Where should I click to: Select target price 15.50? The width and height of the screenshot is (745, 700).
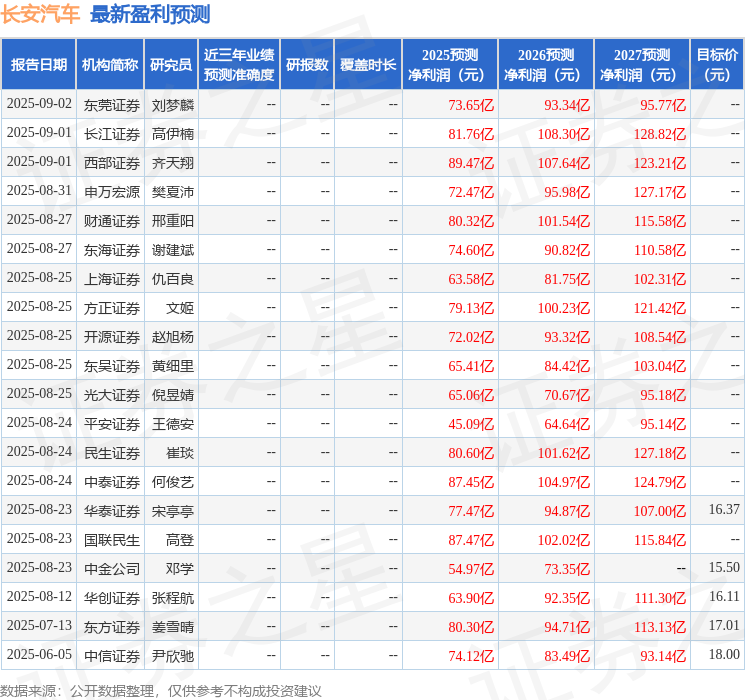pyautogui.click(x=724, y=567)
